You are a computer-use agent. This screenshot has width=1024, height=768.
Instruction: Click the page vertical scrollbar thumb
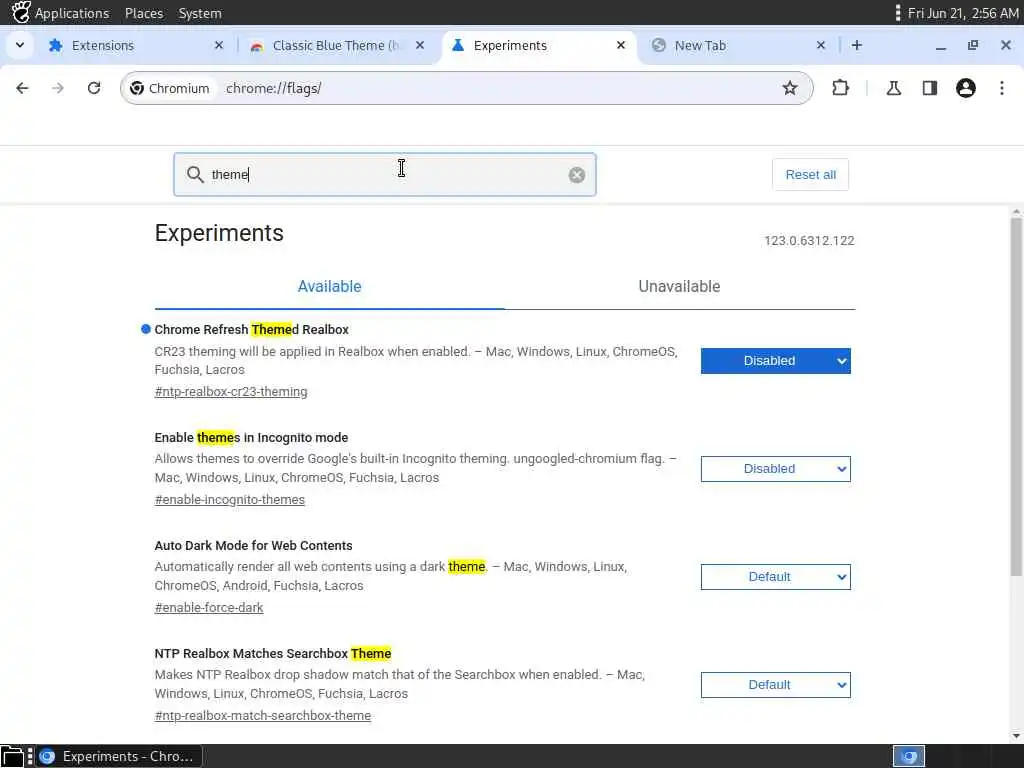[1016, 397]
